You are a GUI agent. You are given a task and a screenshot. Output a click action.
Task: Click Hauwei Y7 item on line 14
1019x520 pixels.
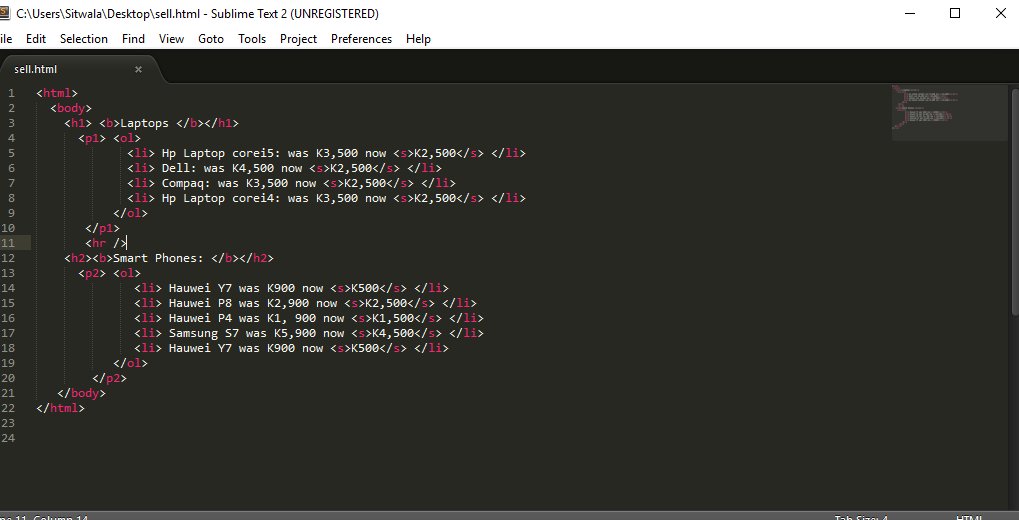(291, 288)
